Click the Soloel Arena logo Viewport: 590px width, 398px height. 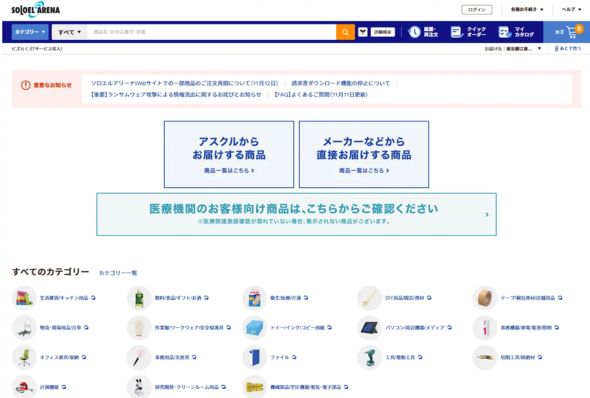(36, 10)
